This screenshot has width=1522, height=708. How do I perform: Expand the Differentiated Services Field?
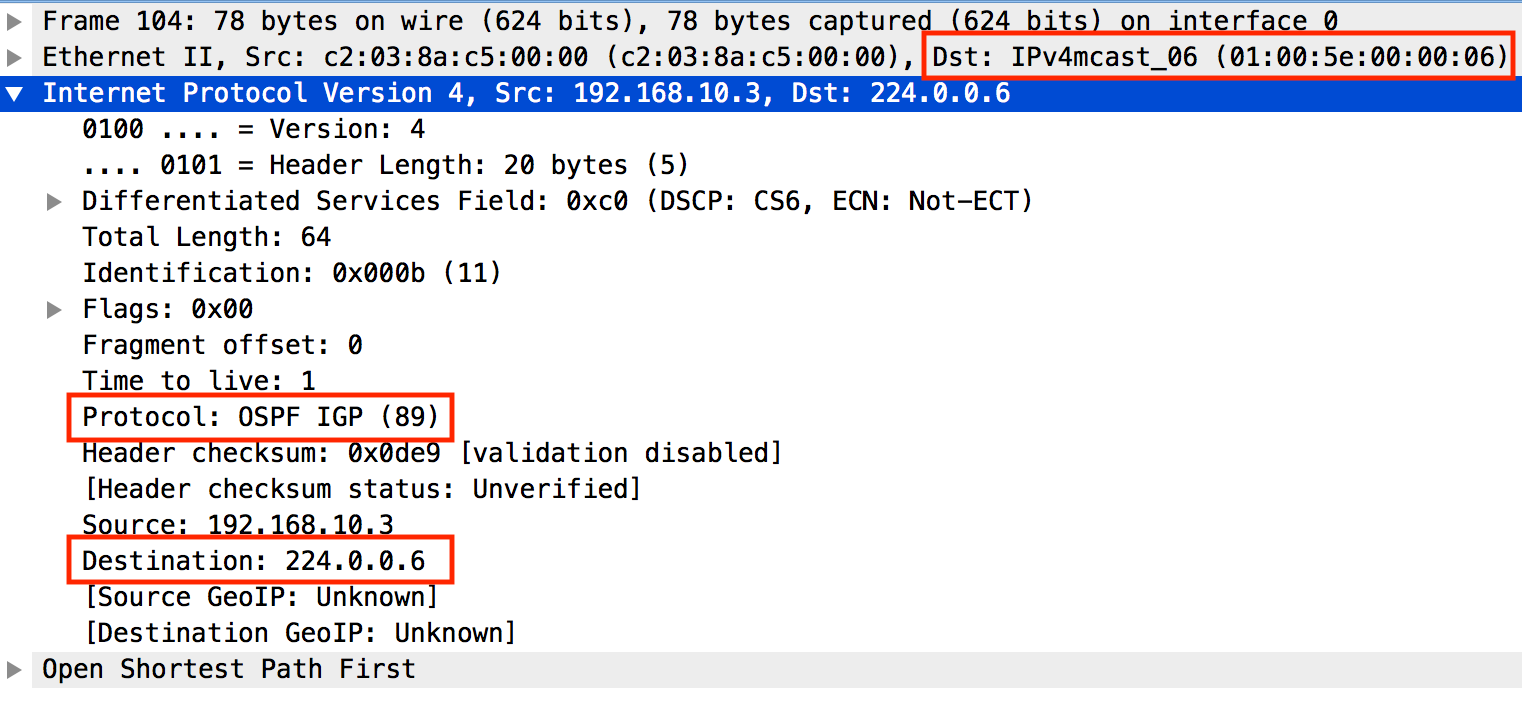point(54,202)
